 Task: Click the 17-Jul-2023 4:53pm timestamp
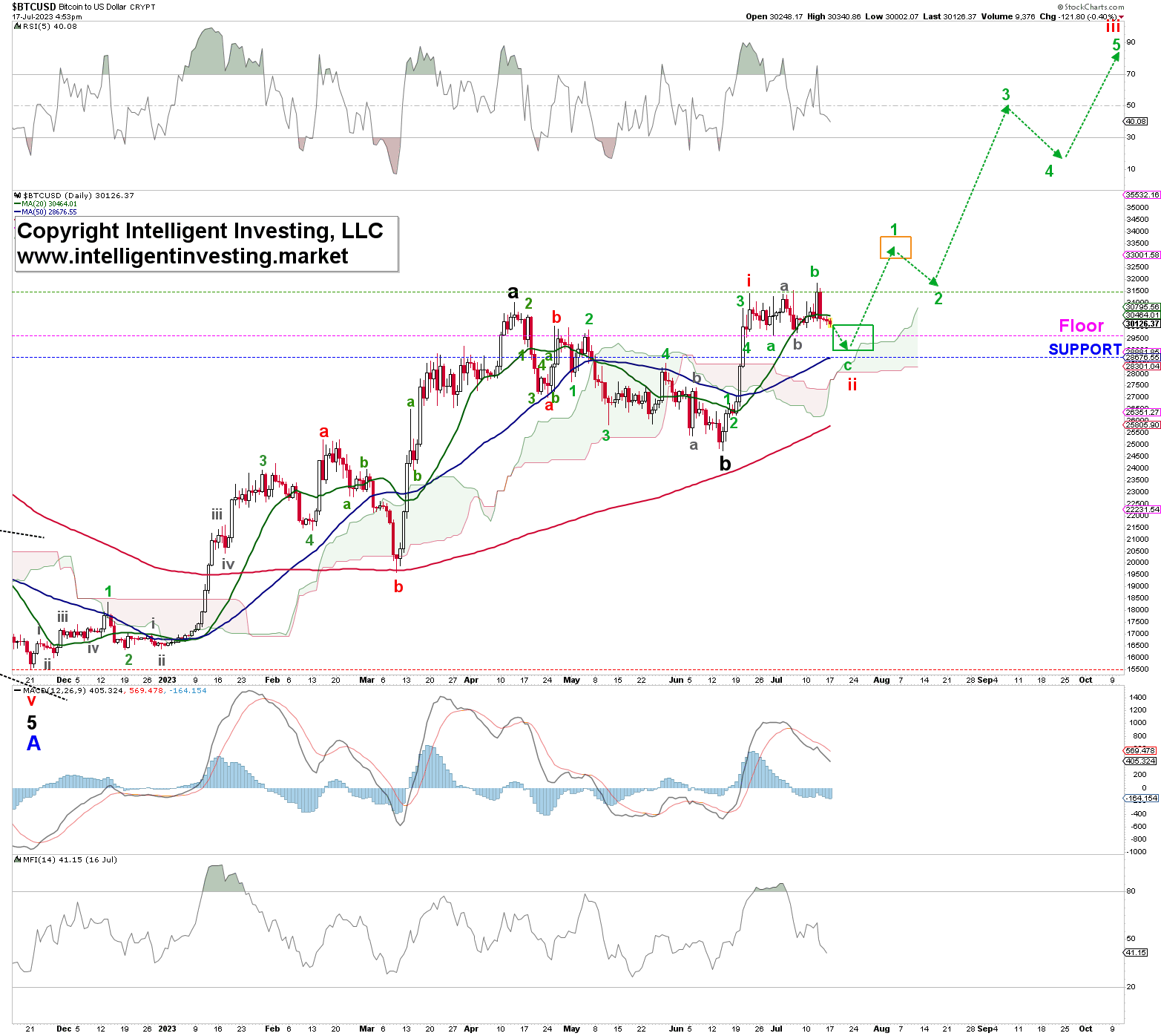coord(47,16)
